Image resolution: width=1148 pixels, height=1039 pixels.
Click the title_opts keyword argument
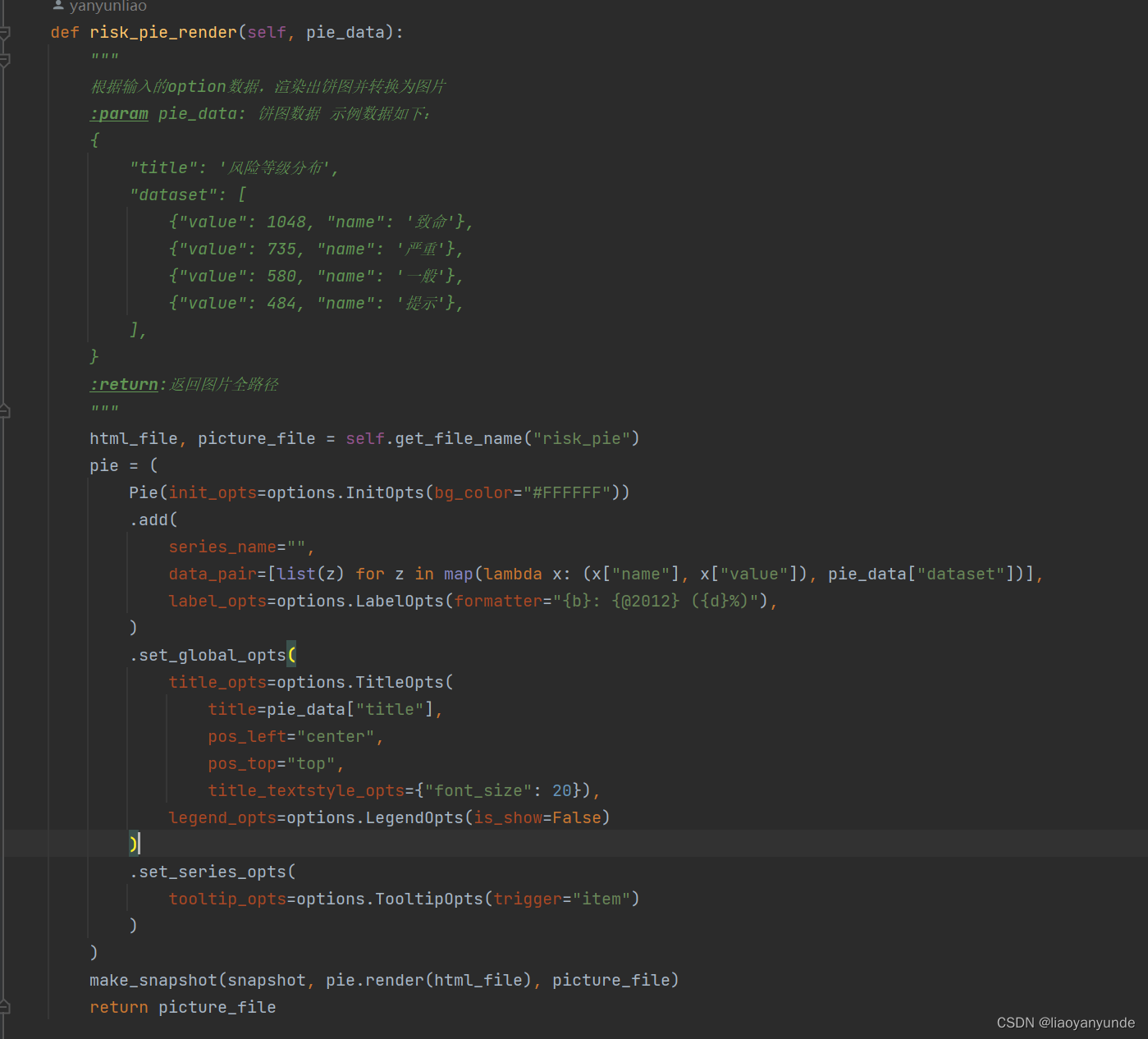tap(217, 683)
